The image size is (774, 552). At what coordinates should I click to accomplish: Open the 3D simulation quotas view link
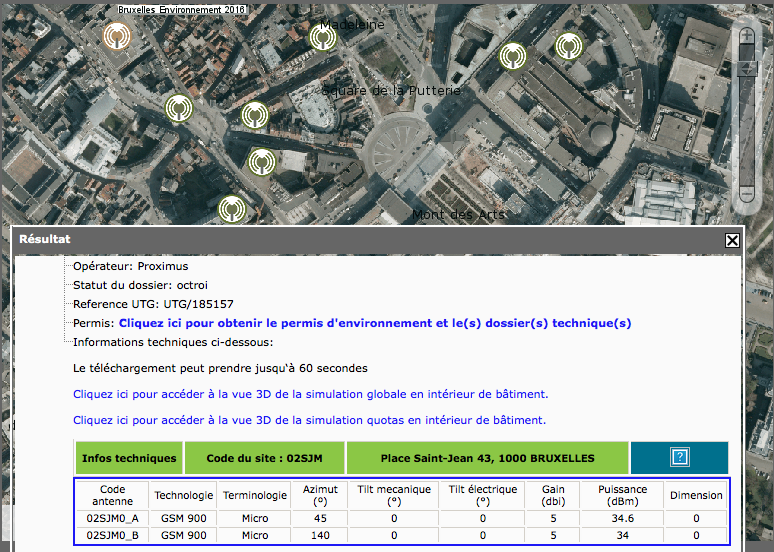309,420
